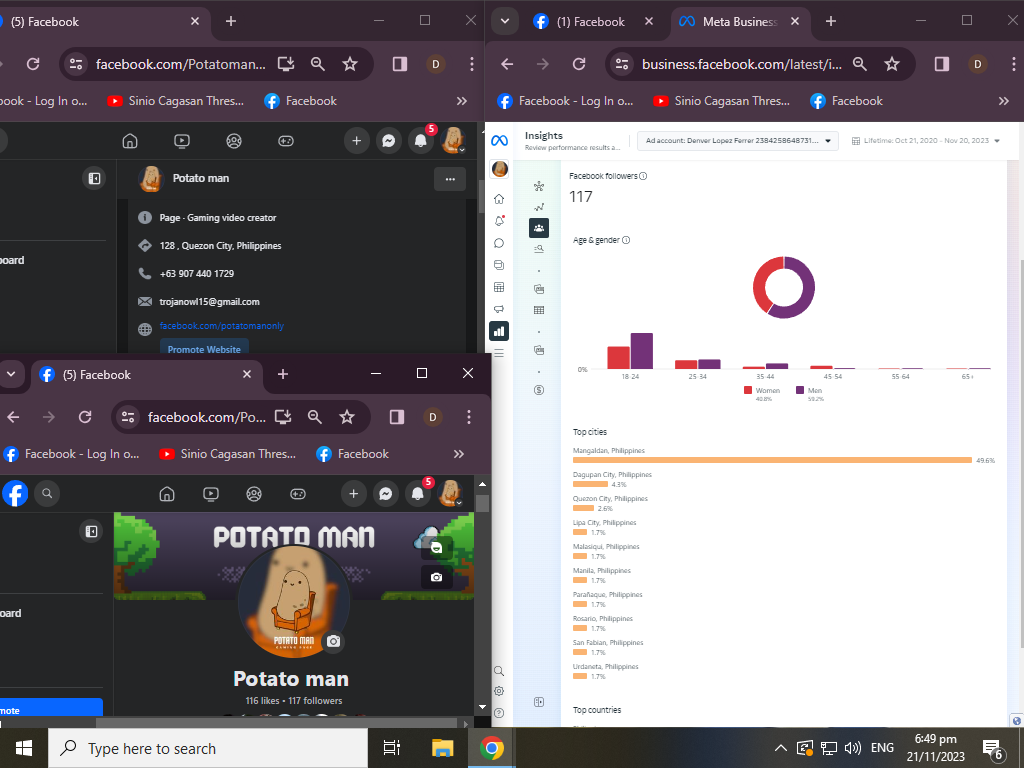Toggle the sidebar panel icon in upper-left Facebook window

(94, 178)
